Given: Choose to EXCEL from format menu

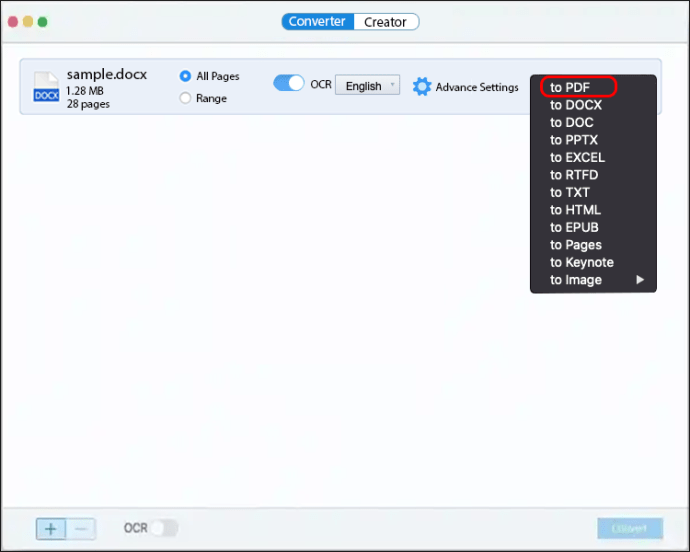Looking at the screenshot, I should pos(592,158).
